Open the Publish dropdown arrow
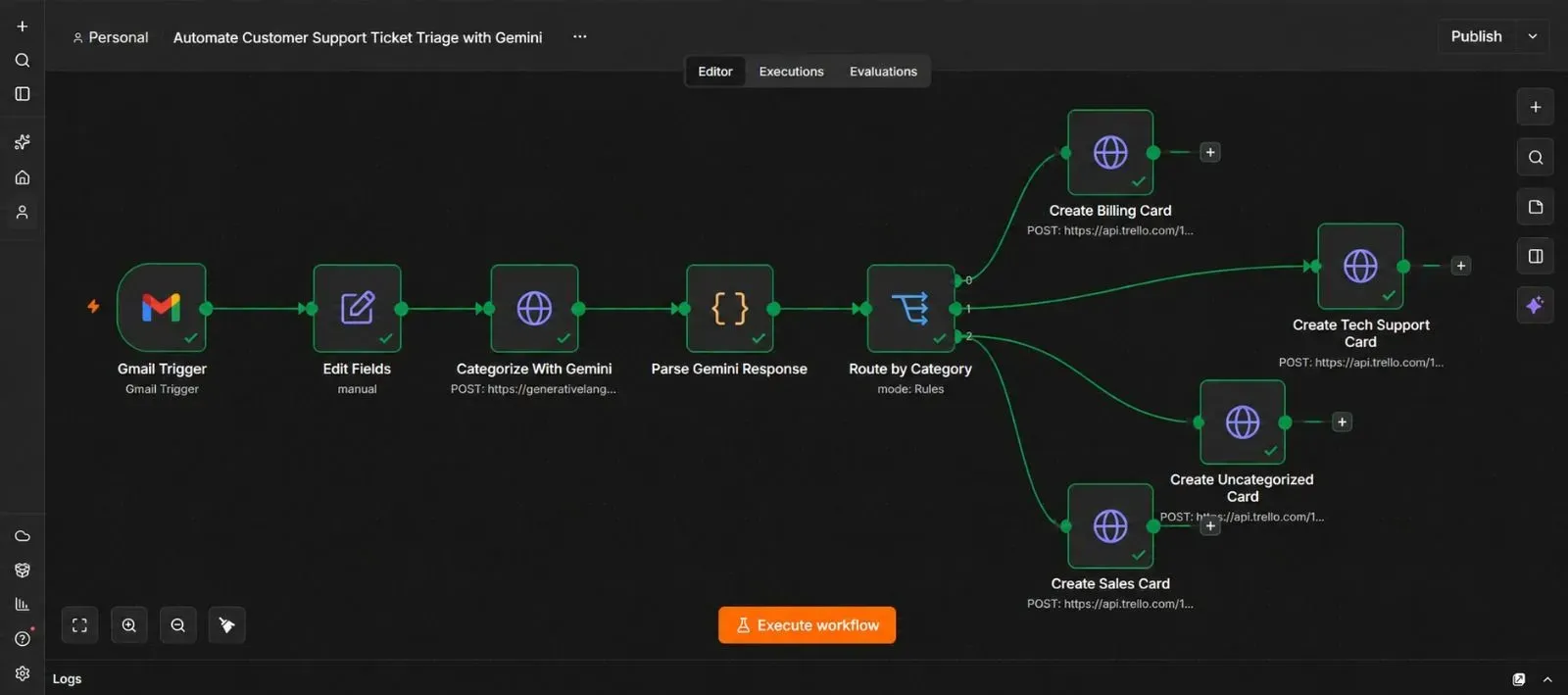Image resolution: width=1568 pixels, height=695 pixels. point(1533,36)
